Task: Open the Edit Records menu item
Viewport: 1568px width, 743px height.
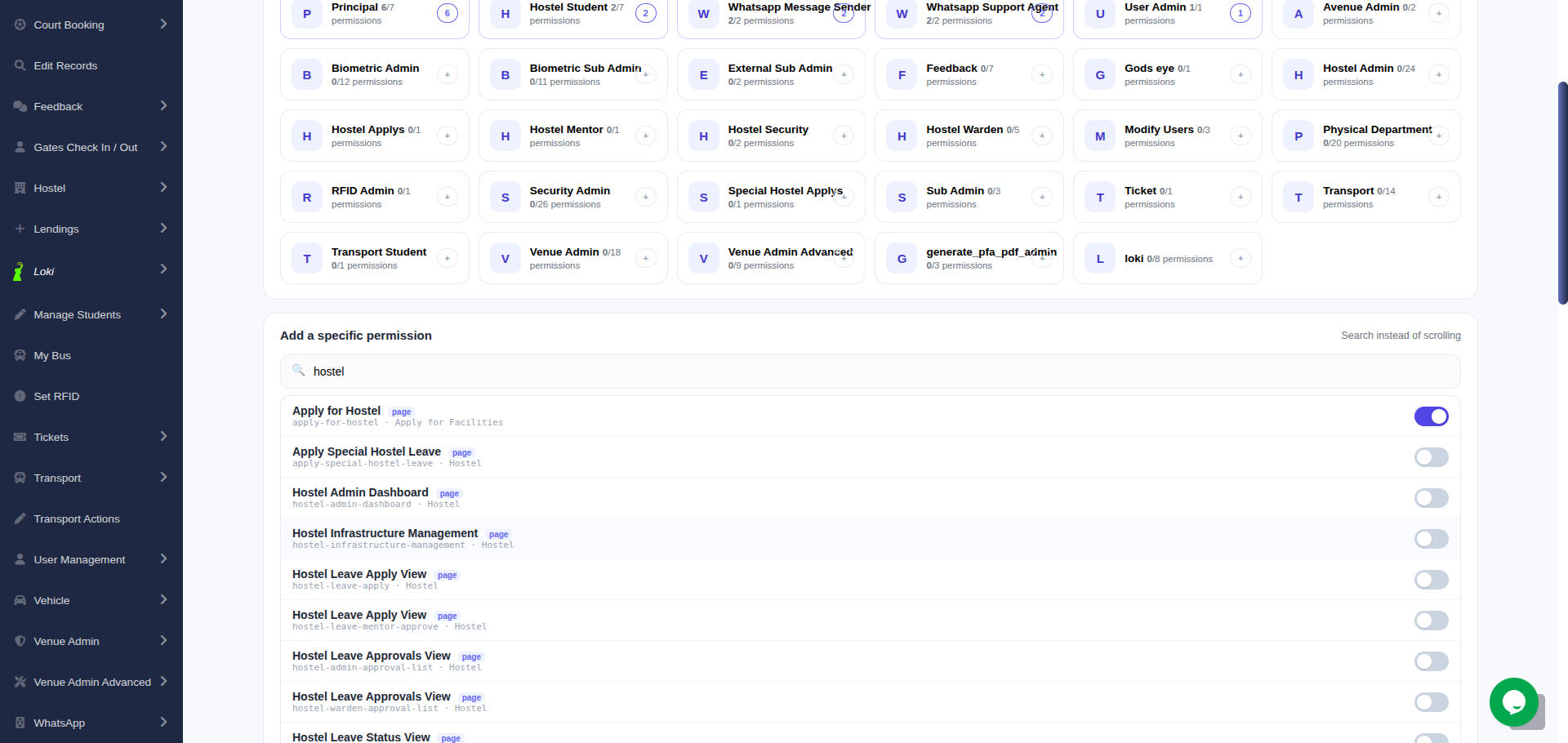Action: 91,65
